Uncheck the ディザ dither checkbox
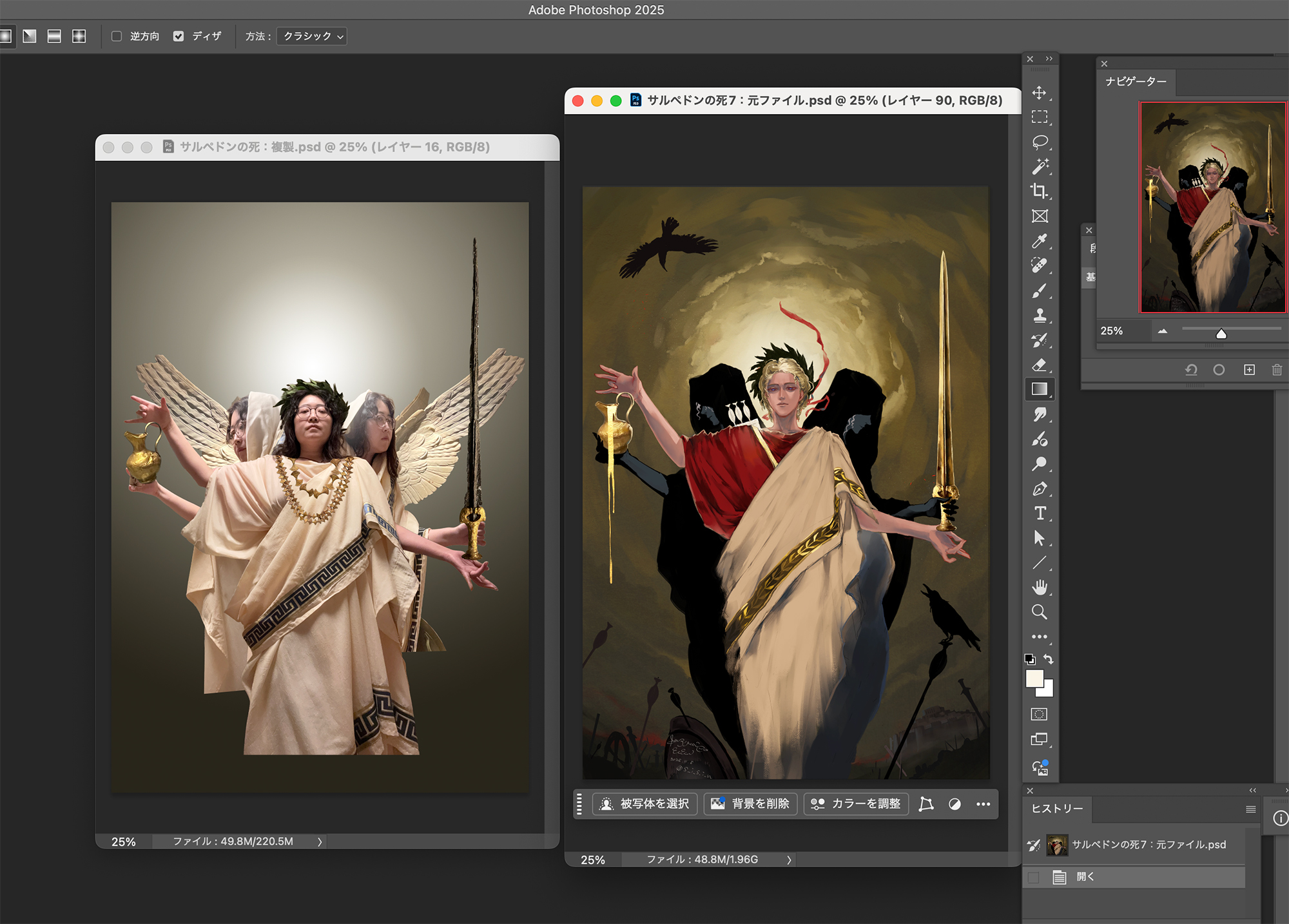Viewport: 1289px width, 924px height. click(x=179, y=36)
